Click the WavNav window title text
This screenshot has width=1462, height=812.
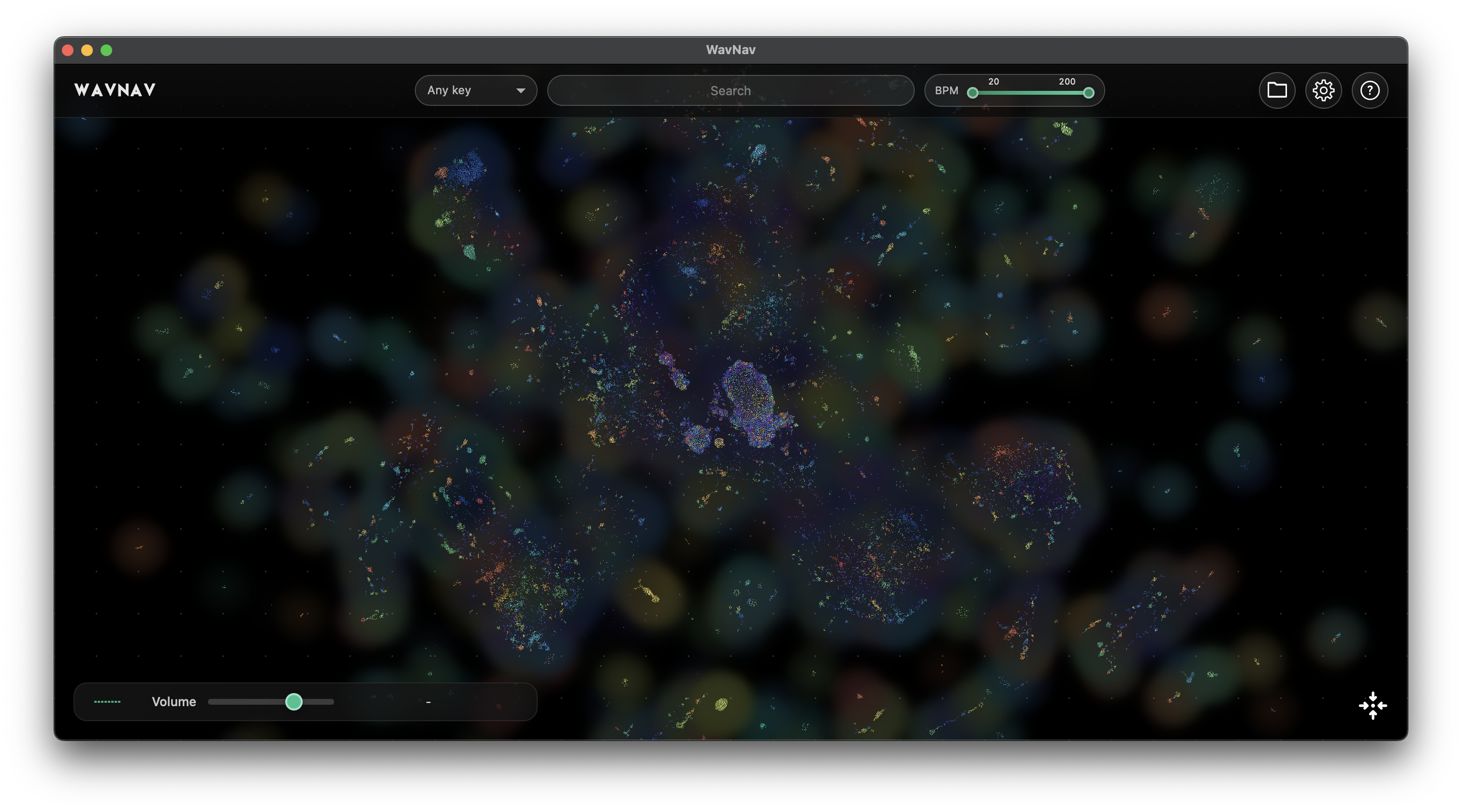pyautogui.click(x=731, y=50)
